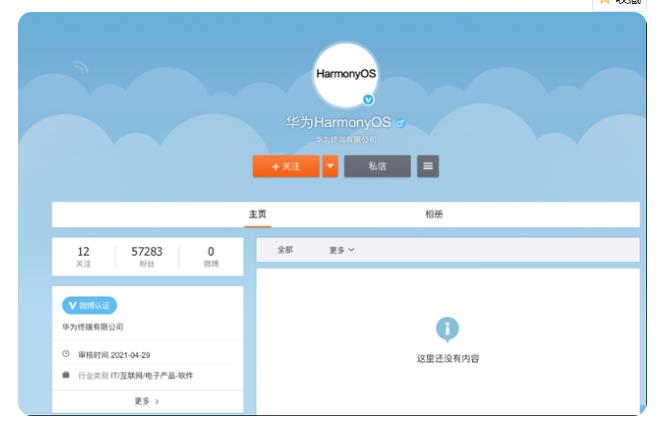The image size is (659, 431).
Task: Click the HarmonyOS profile avatar
Action: (346, 75)
